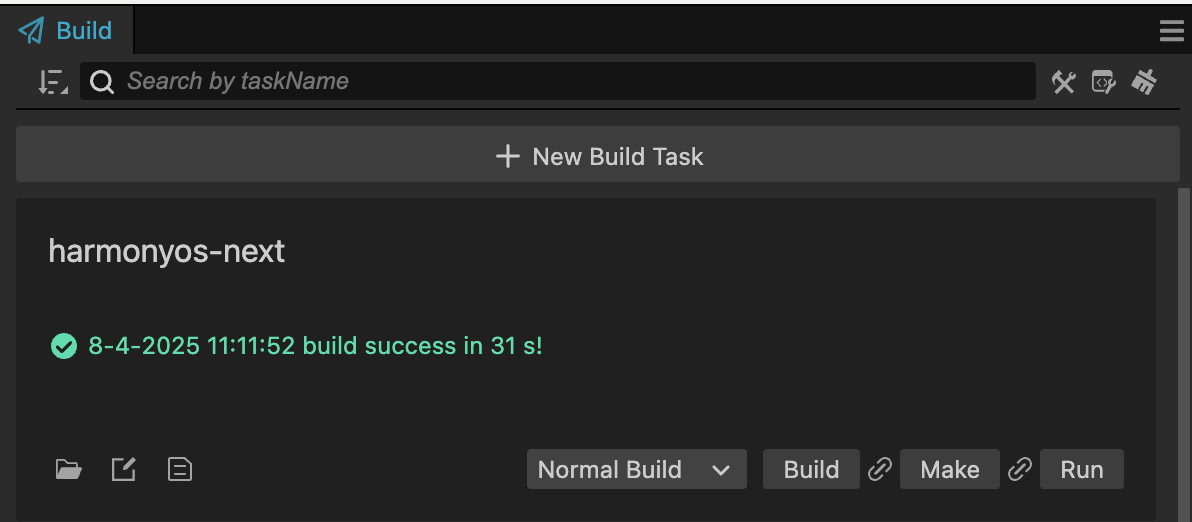Click the task list vertical scrollbar
This screenshot has width=1192, height=522.
point(1184,353)
